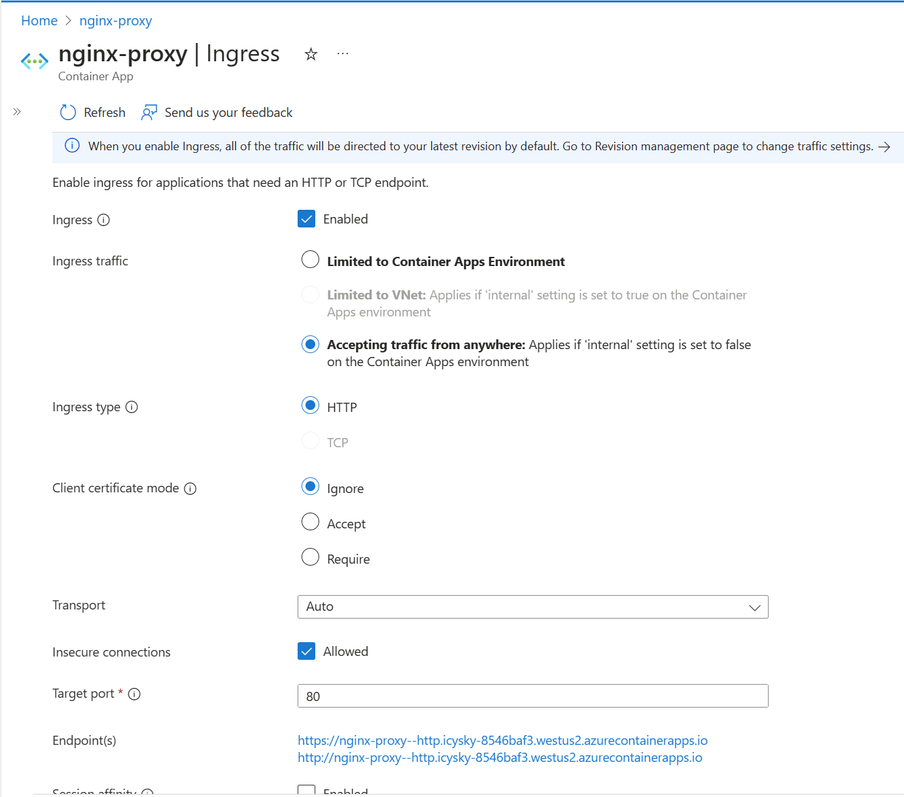Open the nginx-proxy breadcrumb link

[115, 21]
